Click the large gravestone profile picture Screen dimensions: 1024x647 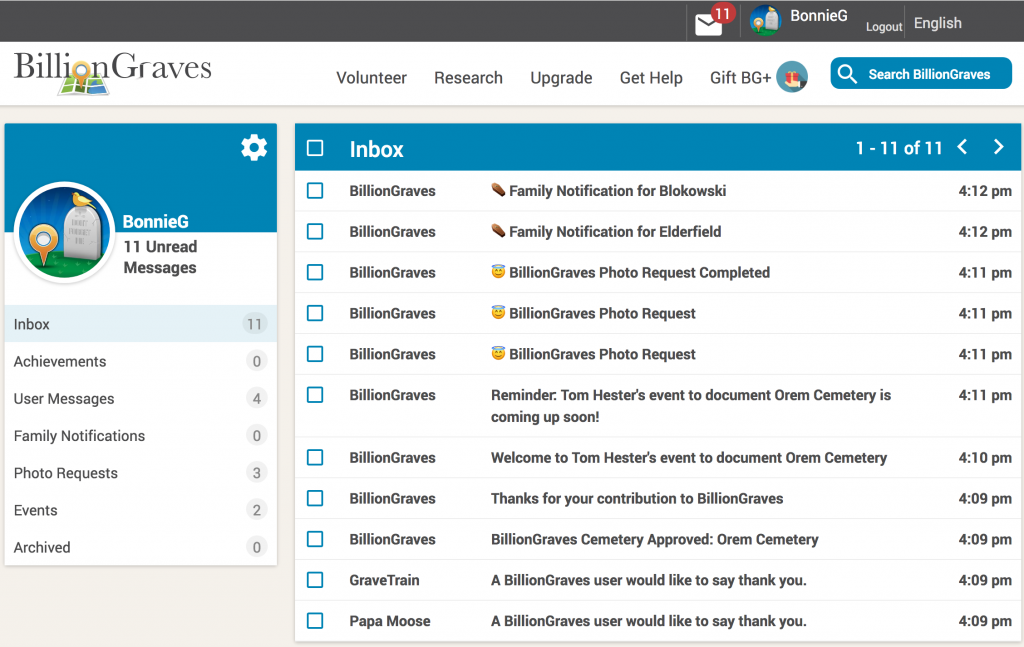[x=65, y=232]
